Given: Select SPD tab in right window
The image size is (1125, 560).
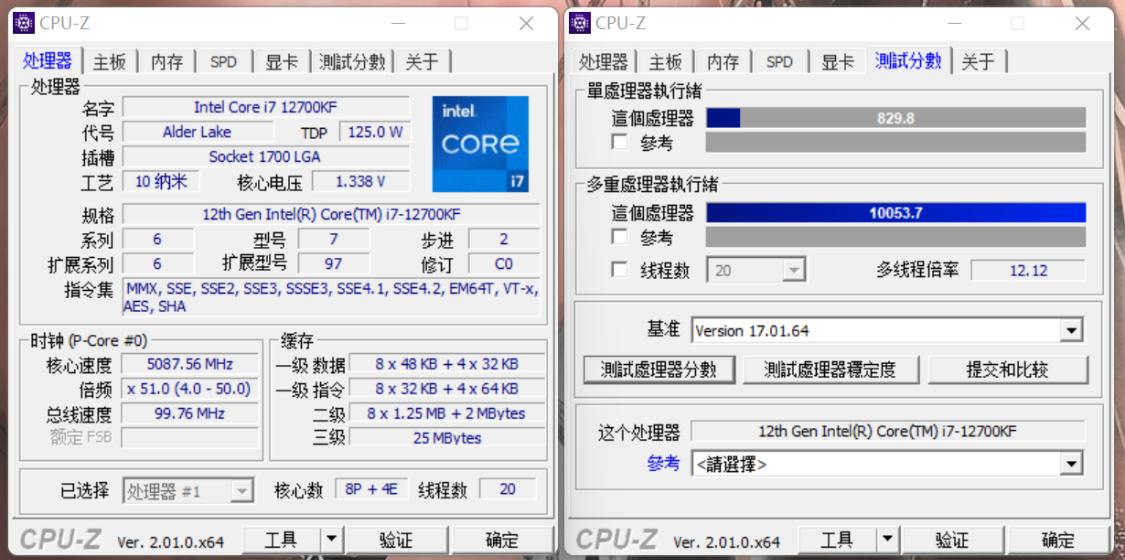Looking at the screenshot, I should (x=779, y=62).
